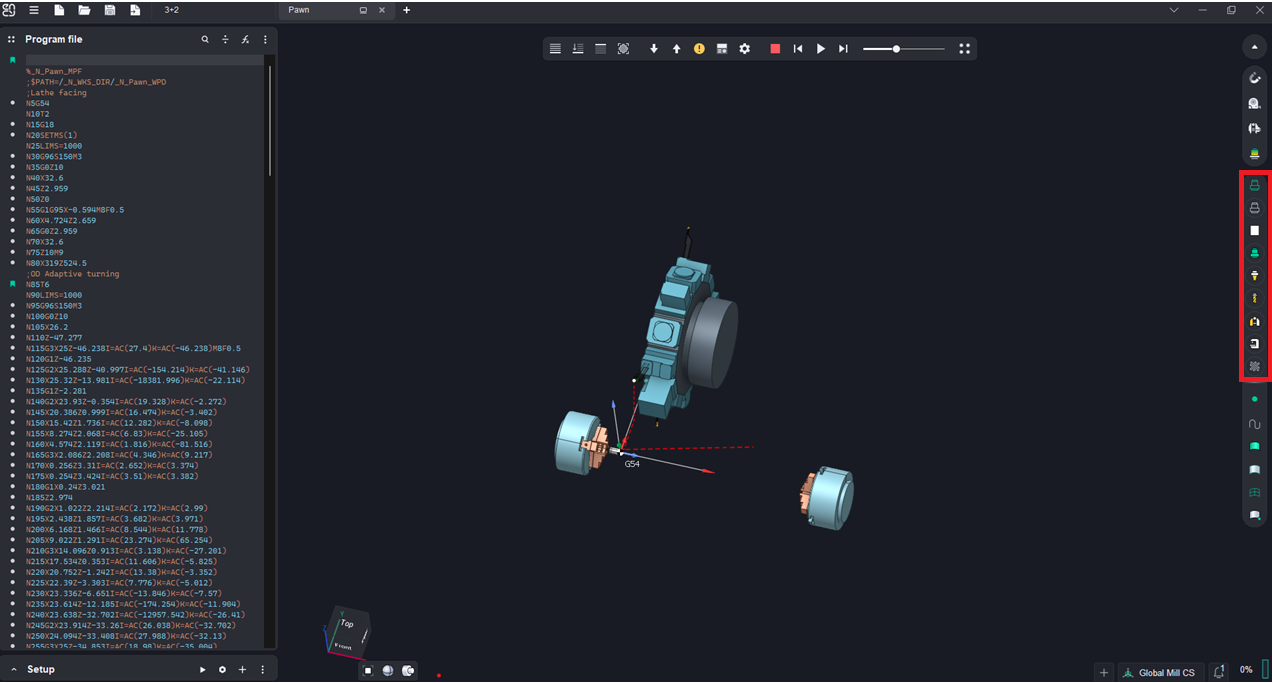The width and height of the screenshot is (1272, 683).
Task: Adjust the simulation speed slider
Action: click(896, 49)
